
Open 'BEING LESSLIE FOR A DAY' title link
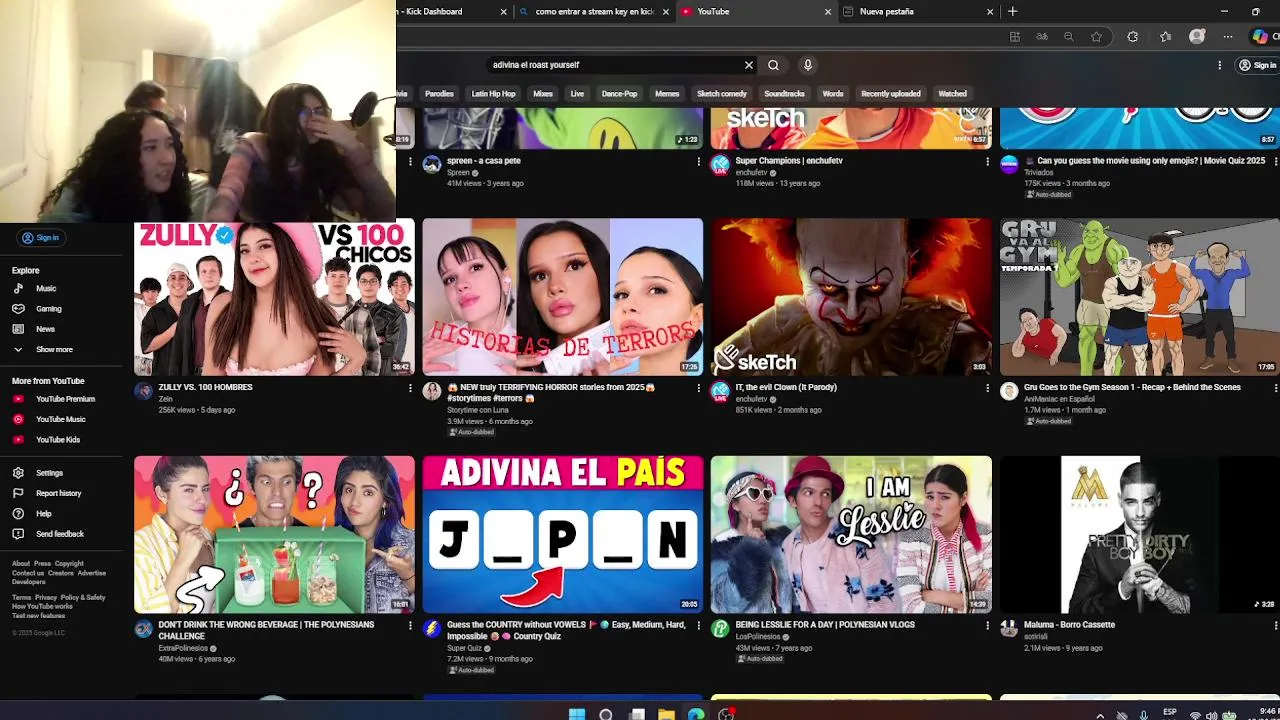(825, 625)
